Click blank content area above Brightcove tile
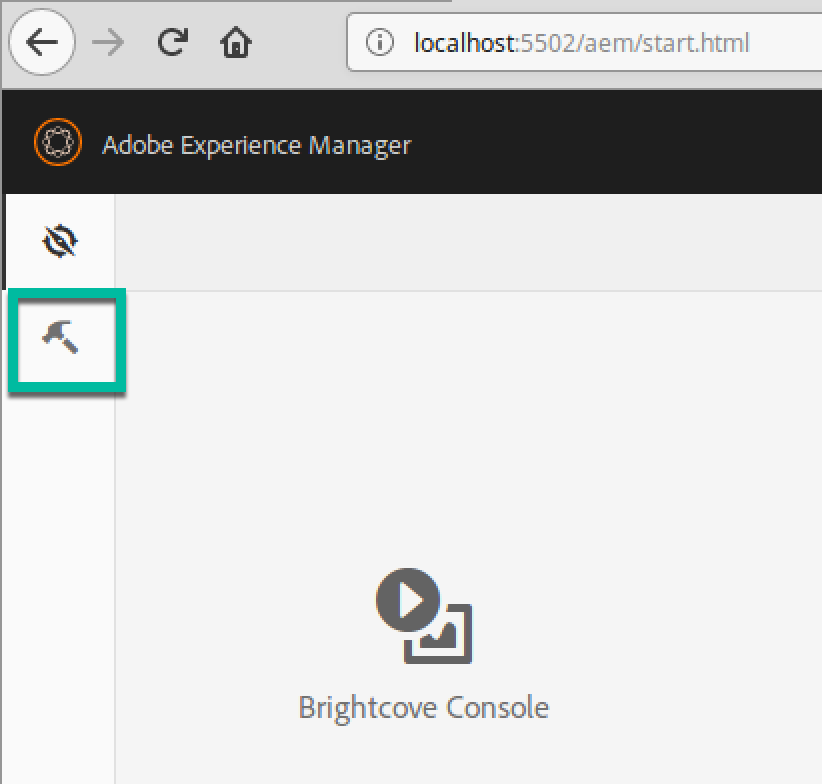822x784 pixels. pos(460,420)
